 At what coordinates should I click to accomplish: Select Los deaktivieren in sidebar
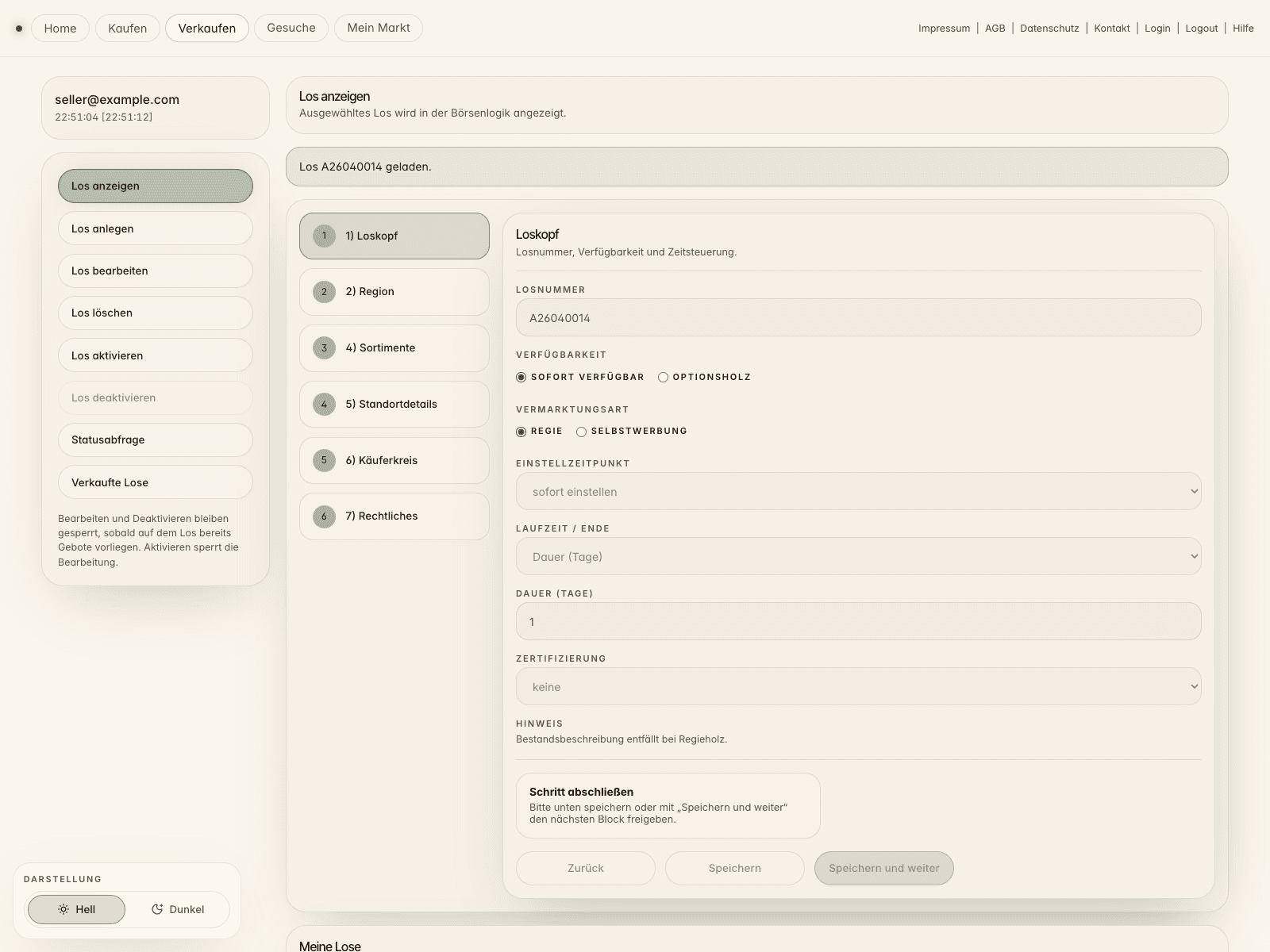[156, 397]
